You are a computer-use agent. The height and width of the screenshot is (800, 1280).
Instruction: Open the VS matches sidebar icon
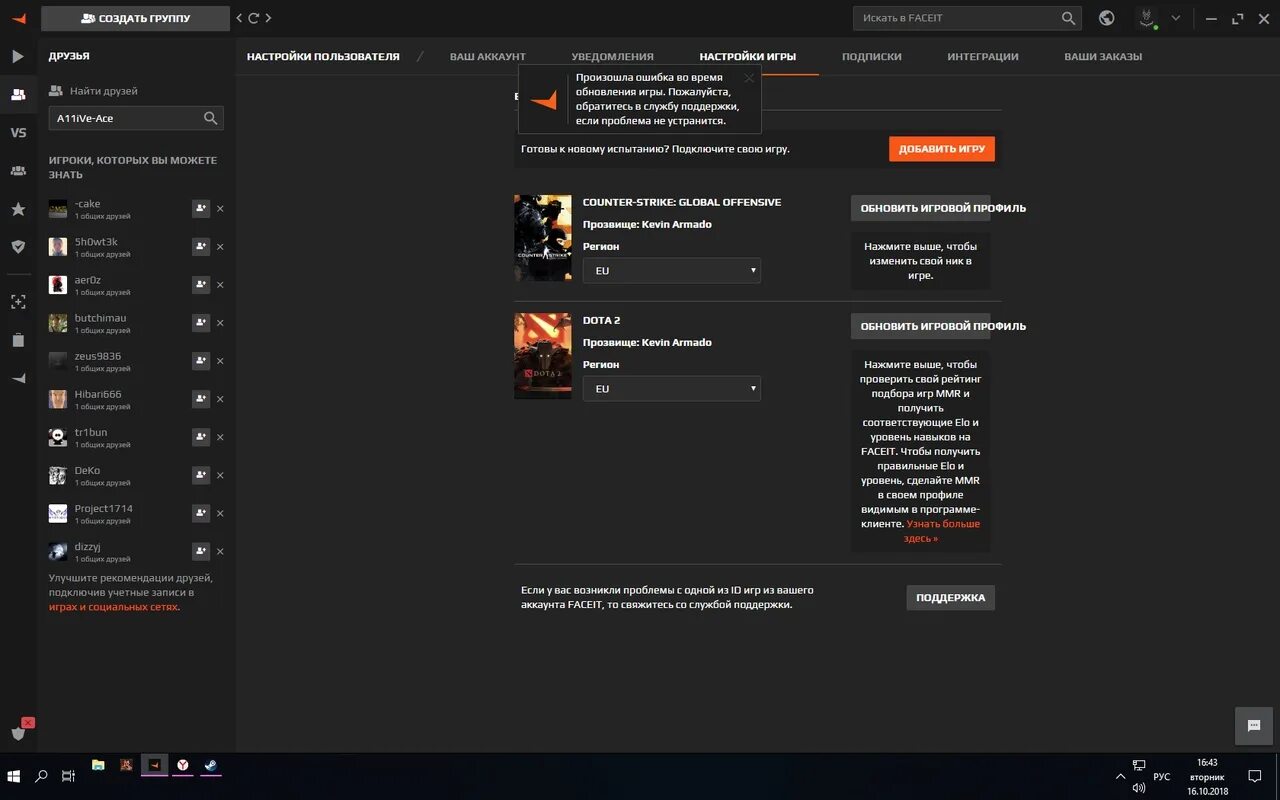pyautogui.click(x=18, y=132)
